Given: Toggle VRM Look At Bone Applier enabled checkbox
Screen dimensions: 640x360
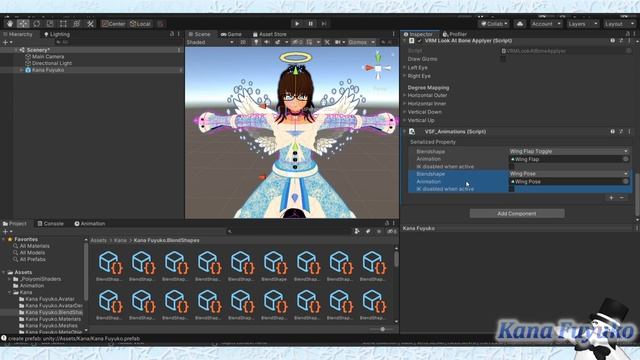Looking at the screenshot, I should coord(420,41).
